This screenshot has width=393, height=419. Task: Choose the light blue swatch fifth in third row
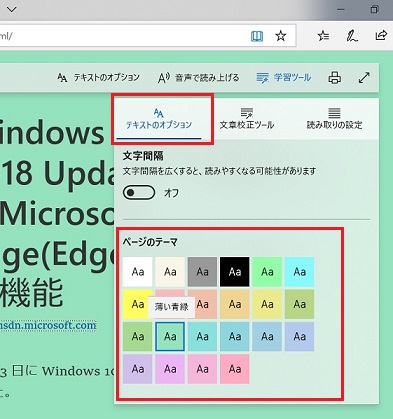pyautogui.click(x=267, y=336)
